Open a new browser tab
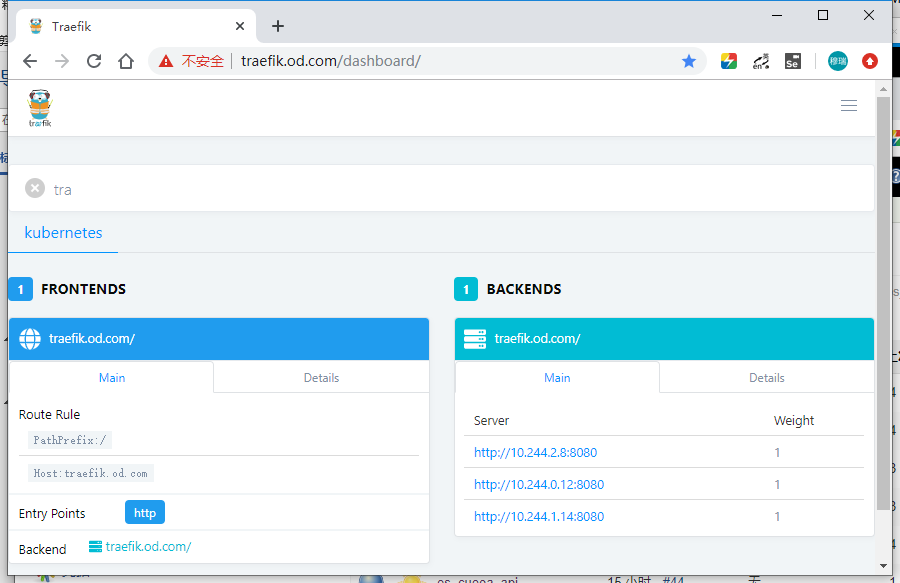This screenshot has width=900, height=583. point(278,26)
